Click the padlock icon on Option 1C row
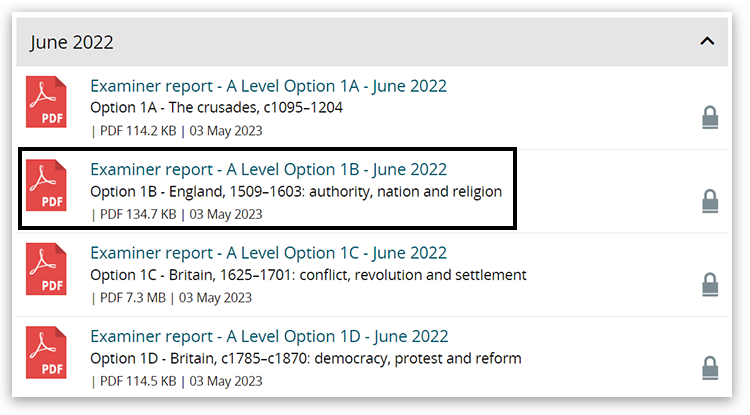750x415 pixels. point(710,284)
